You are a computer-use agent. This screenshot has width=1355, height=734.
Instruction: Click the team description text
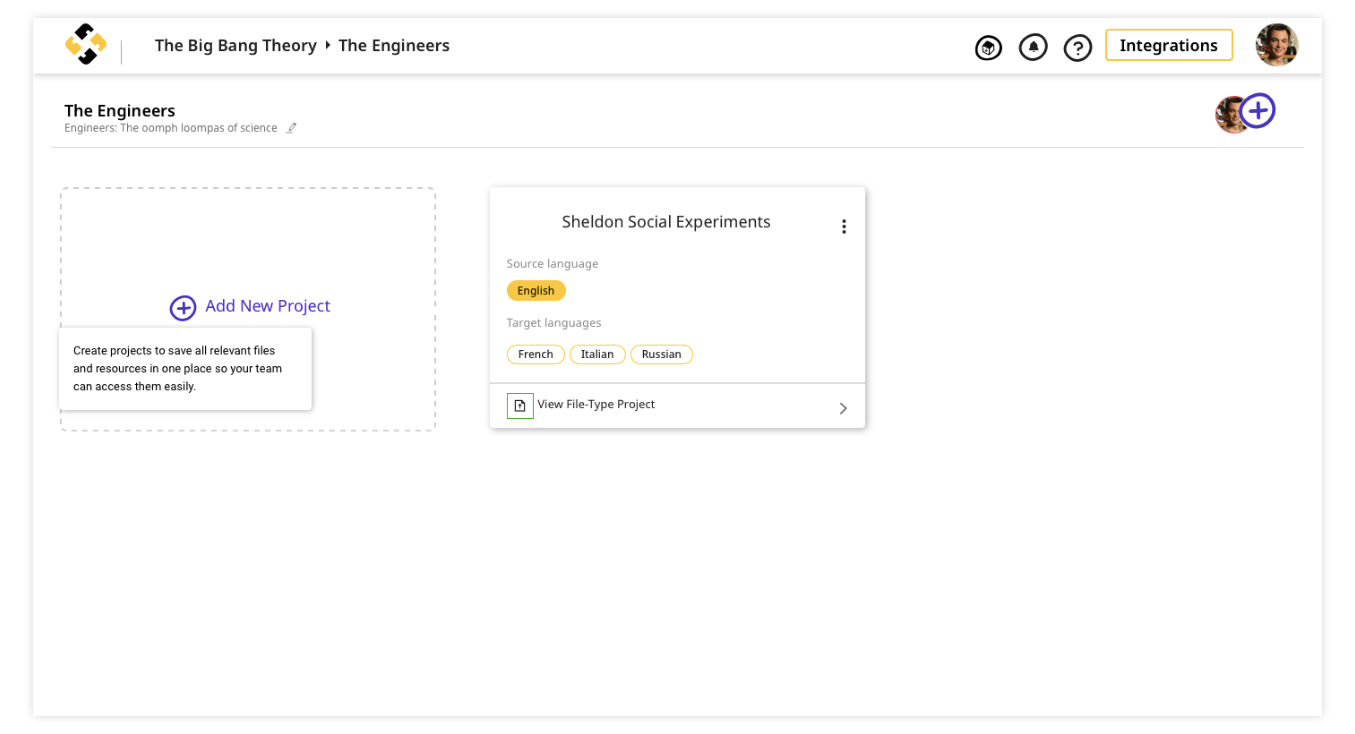click(x=171, y=128)
